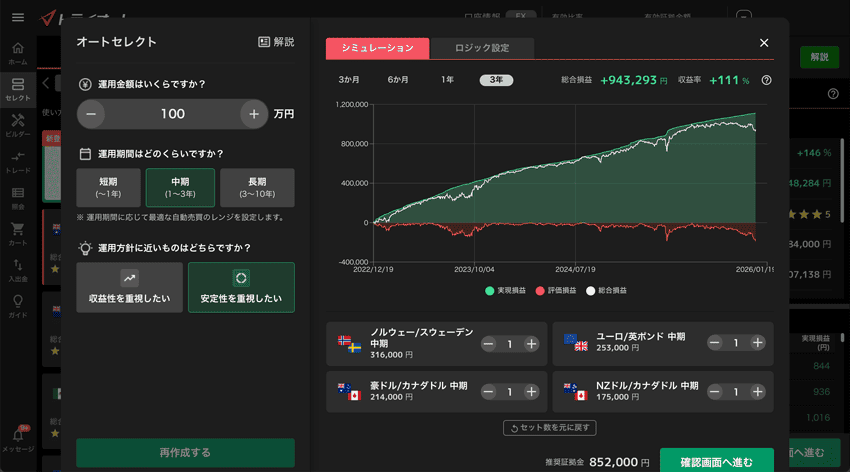Viewport: 850px width, 472px height.
Task: Toggle the 総合損益 legend series
Action: coord(606,290)
